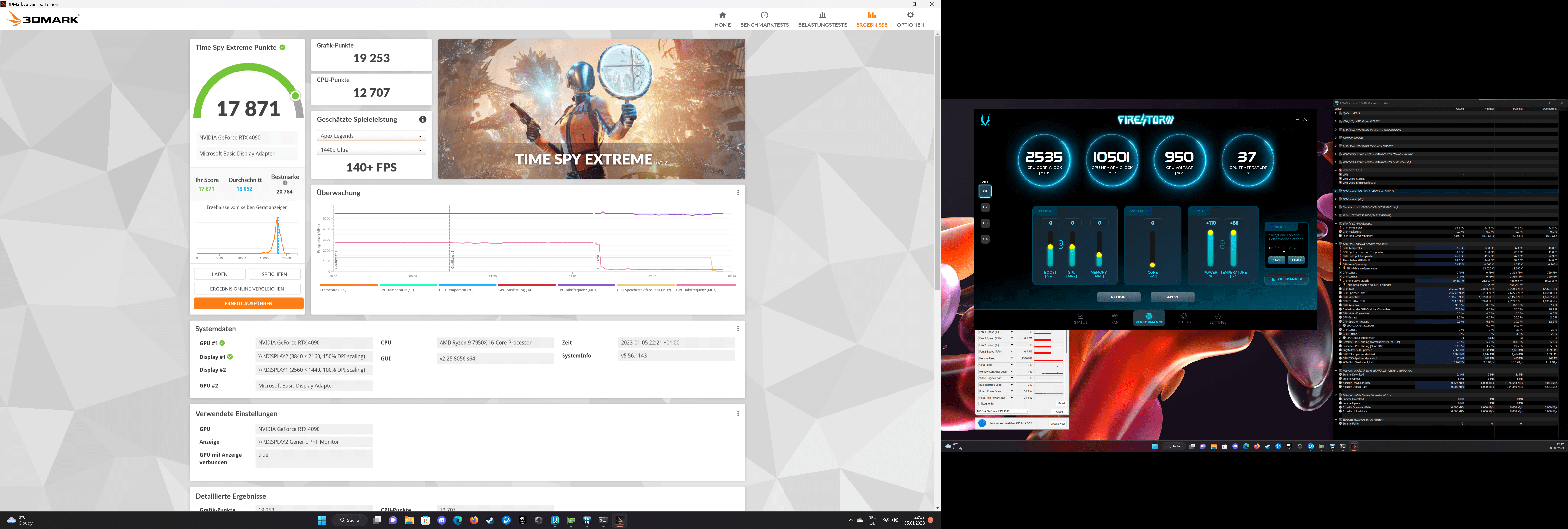1568x529 pixels.
Task: Click the info icon beside Geschätzte Spieleleistung
Action: click(x=422, y=119)
